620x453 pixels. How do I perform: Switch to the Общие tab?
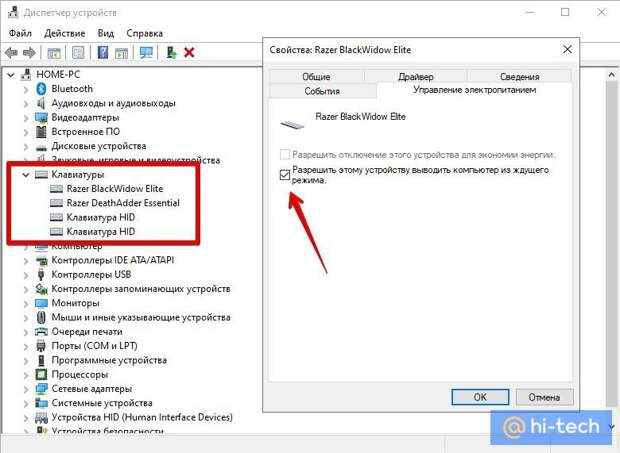click(316, 76)
